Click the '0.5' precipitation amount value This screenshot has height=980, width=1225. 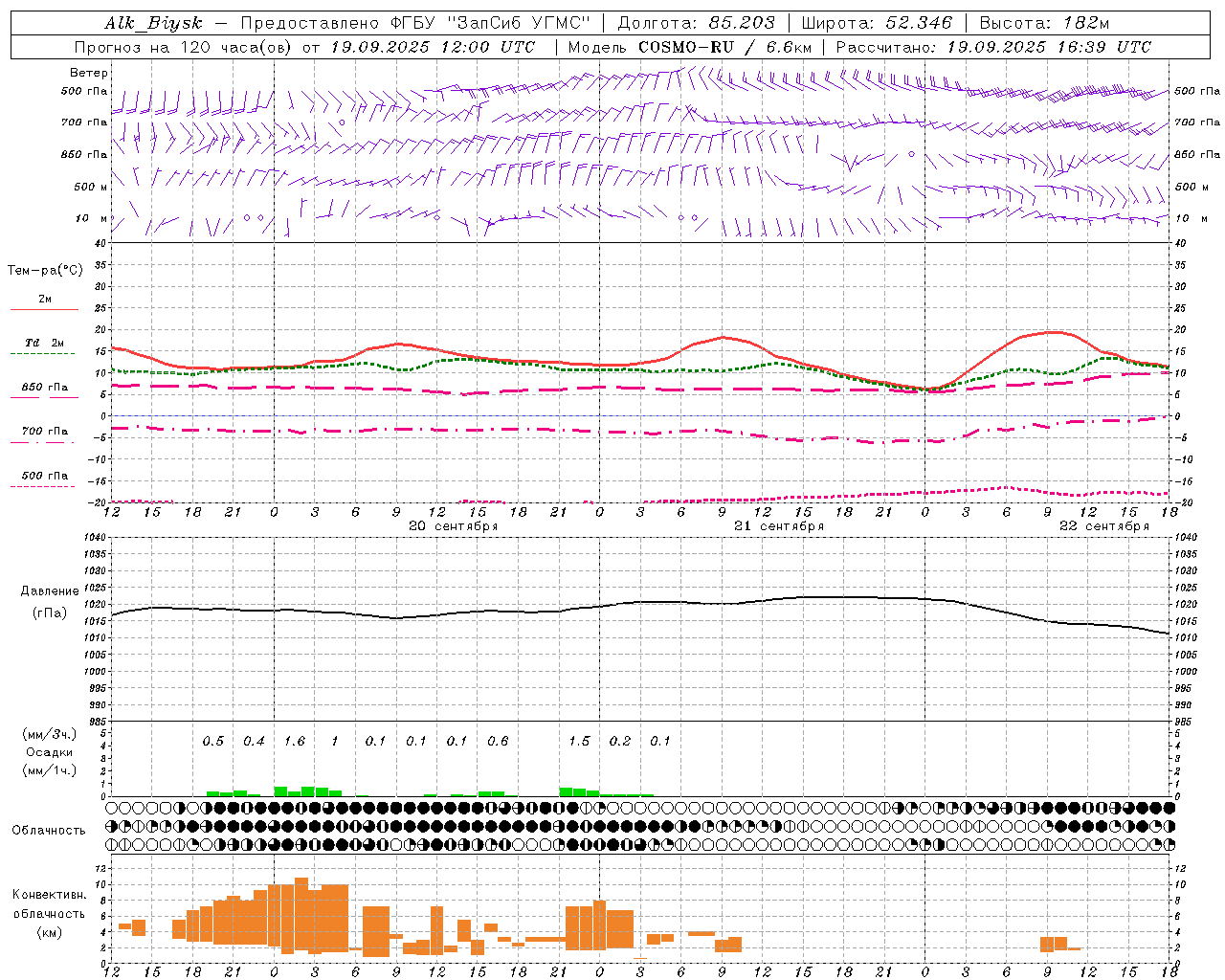coord(213,741)
